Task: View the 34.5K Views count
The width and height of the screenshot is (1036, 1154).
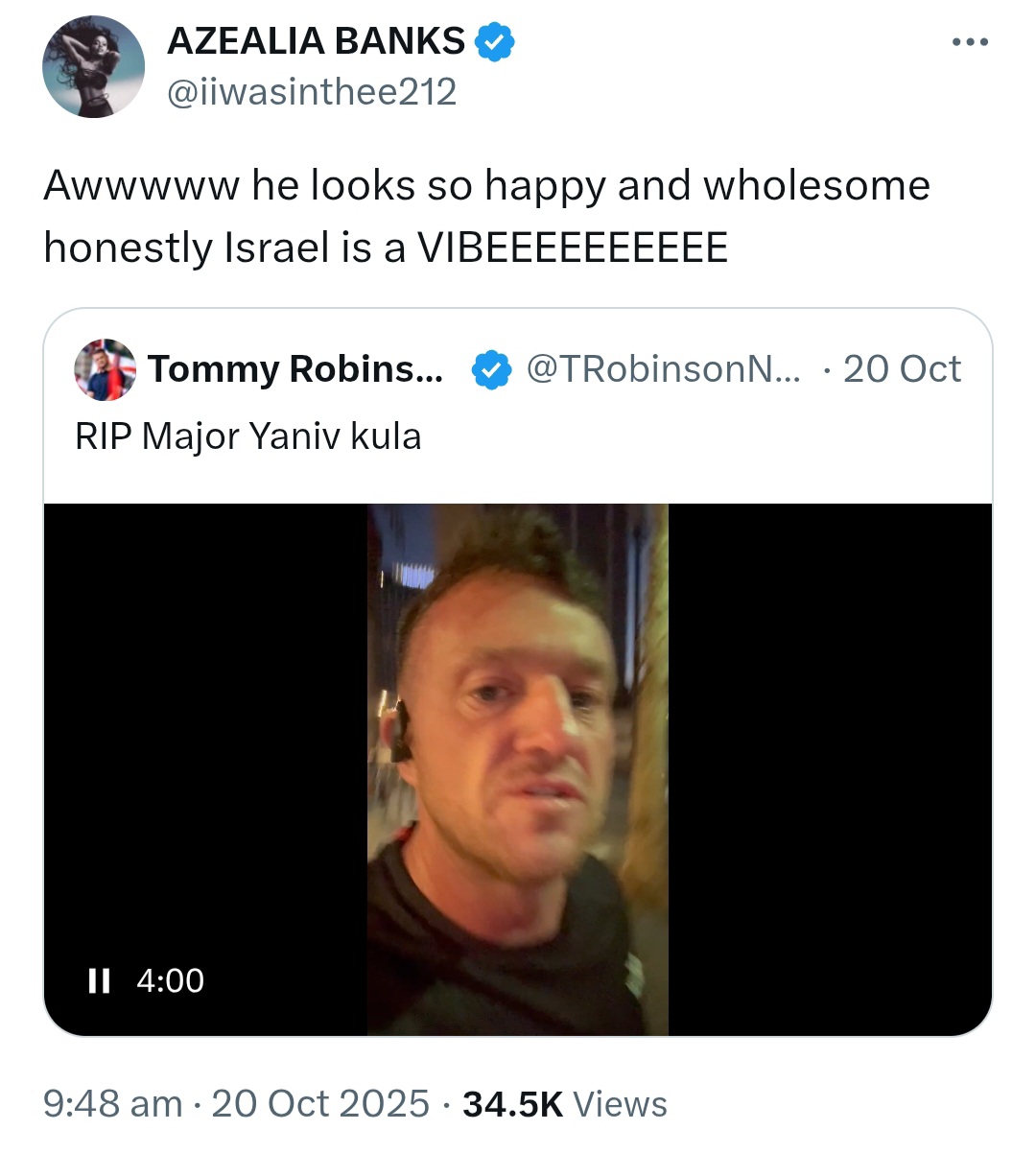Action: pyautogui.click(x=564, y=1104)
